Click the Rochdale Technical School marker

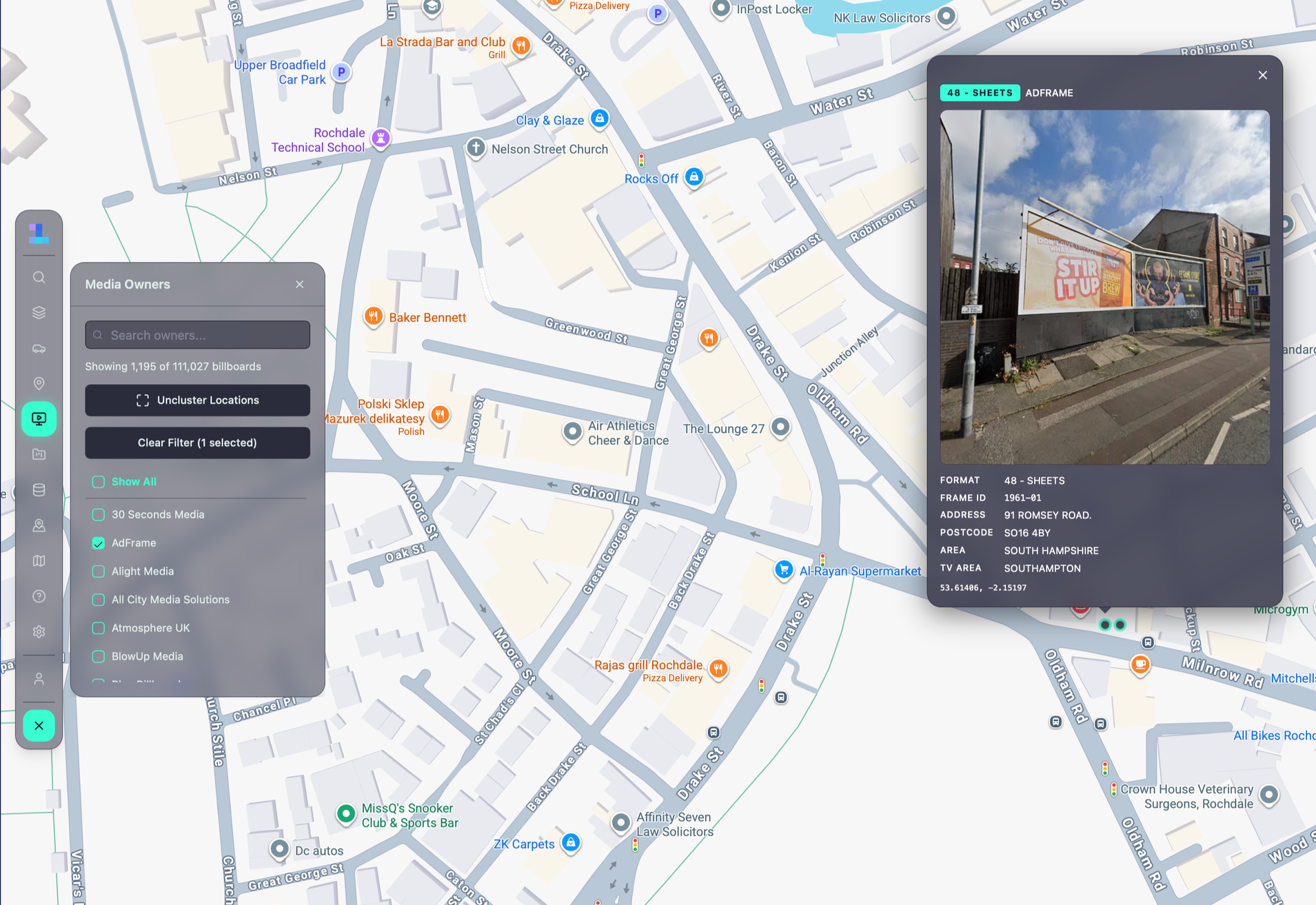381,138
